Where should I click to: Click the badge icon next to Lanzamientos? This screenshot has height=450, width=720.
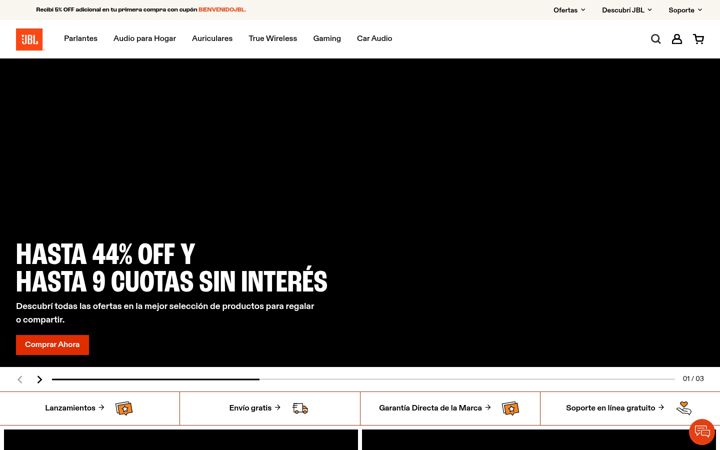124,408
